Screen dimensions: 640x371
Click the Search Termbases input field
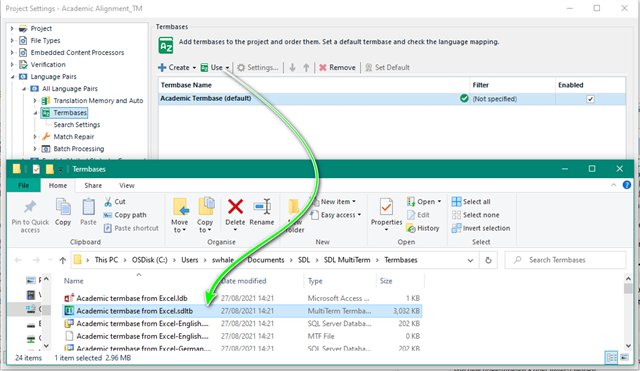pos(565,260)
